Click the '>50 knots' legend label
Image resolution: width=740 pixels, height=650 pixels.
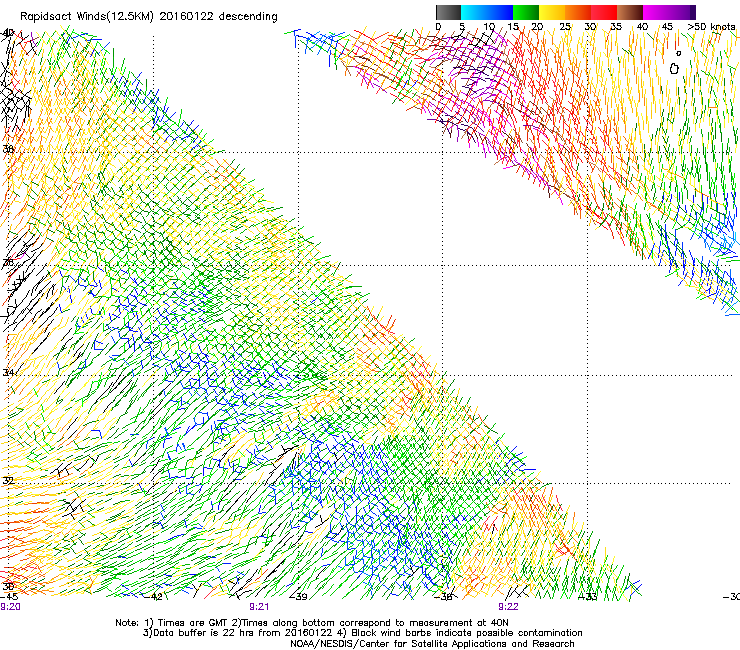pos(711,27)
